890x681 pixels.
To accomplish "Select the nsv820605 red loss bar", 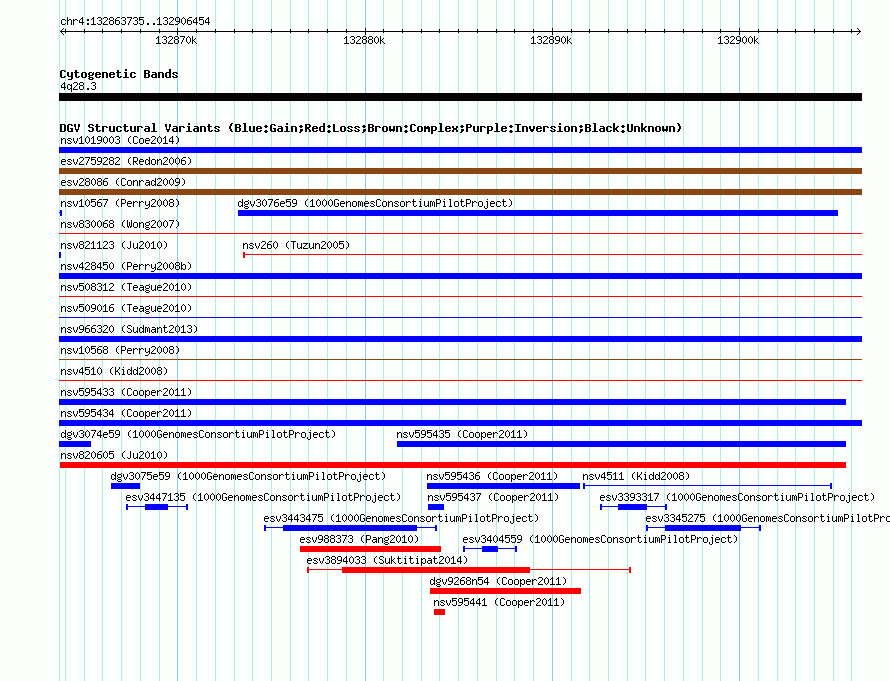I will 452,465.
